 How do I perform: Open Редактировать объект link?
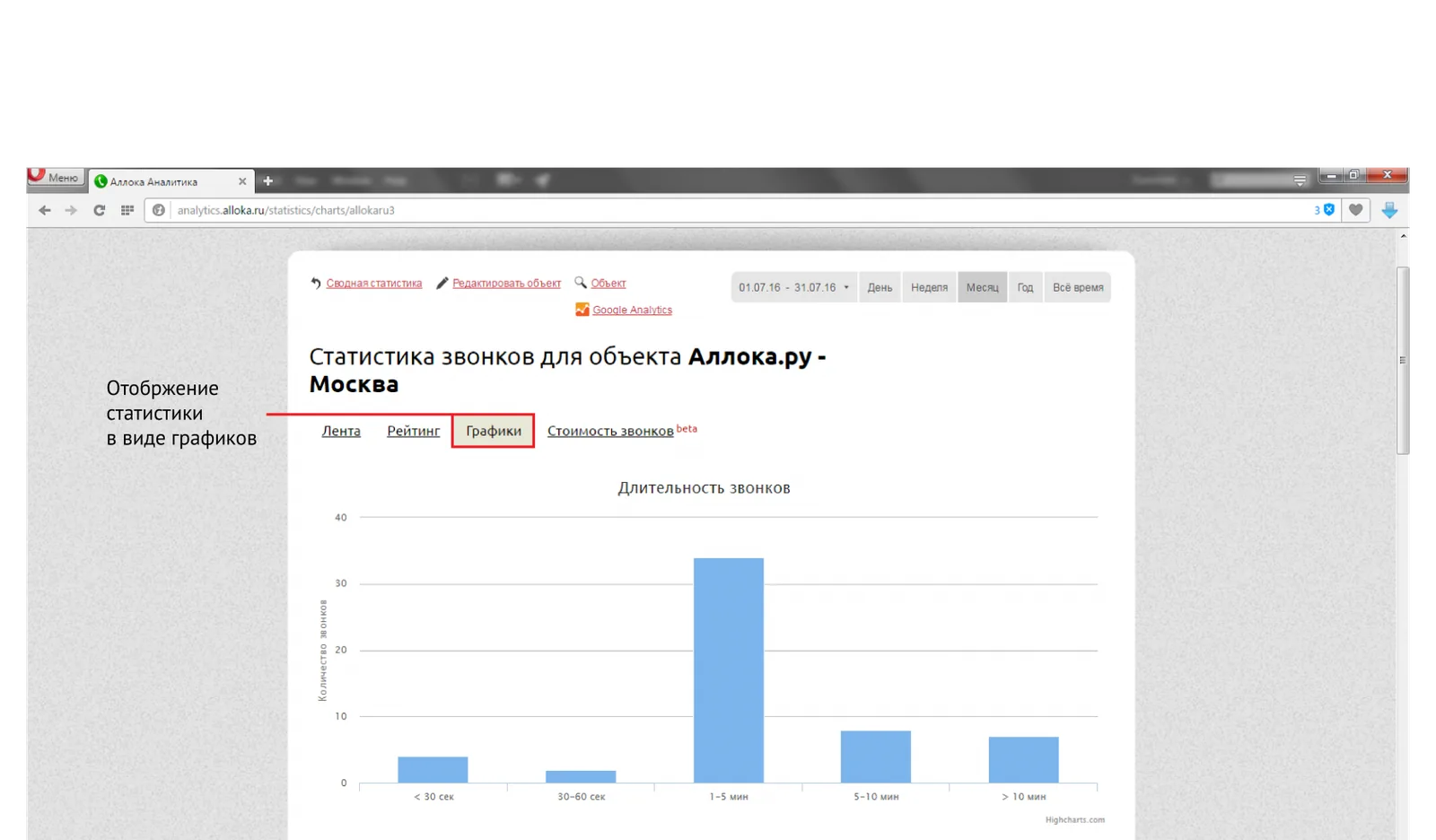506,284
